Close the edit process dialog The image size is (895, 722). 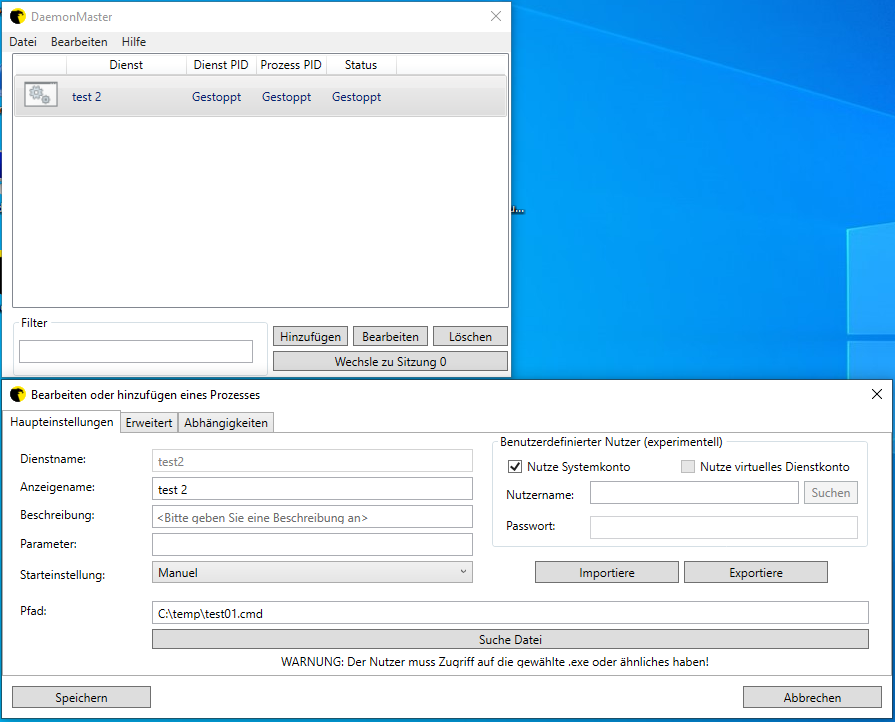877,394
